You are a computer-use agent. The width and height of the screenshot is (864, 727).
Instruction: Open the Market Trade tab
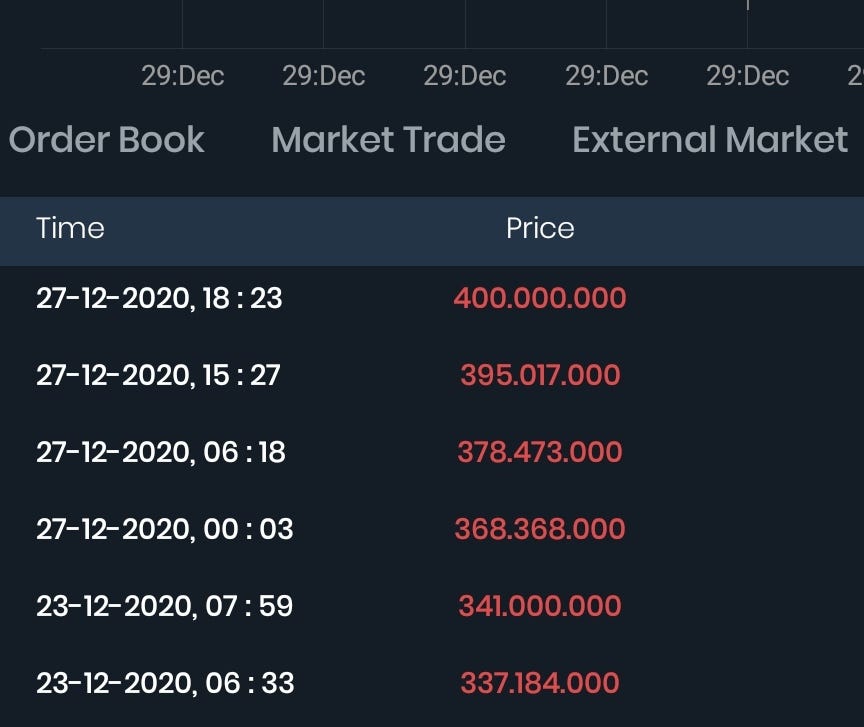(x=388, y=139)
